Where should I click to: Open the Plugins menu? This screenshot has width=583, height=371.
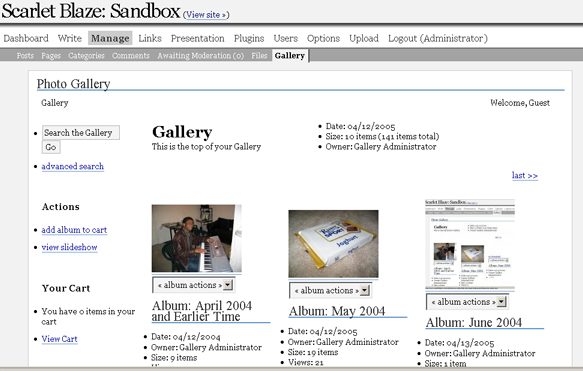pyautogui.click(x=249, y=38)
